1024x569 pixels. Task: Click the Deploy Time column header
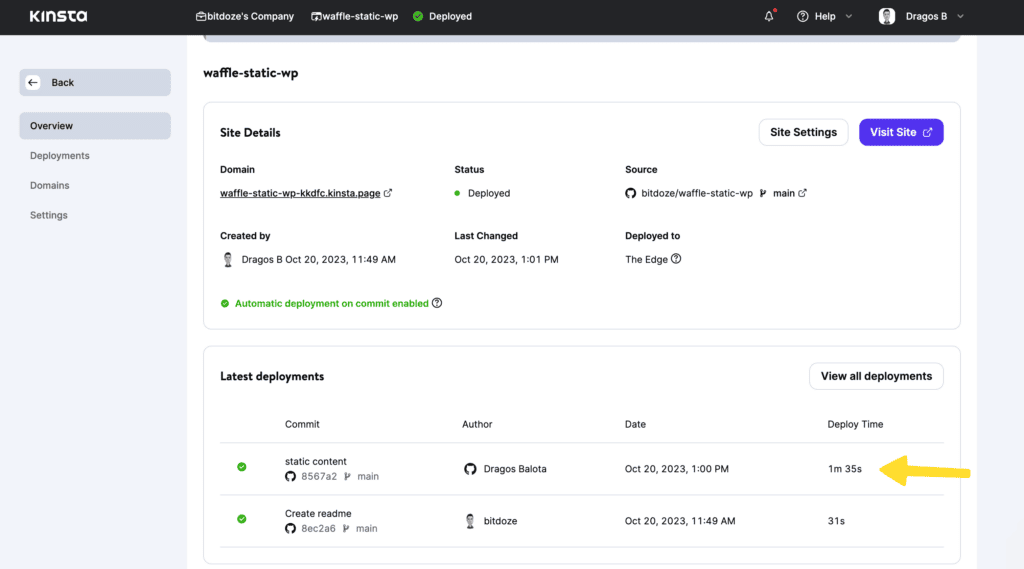855,425
